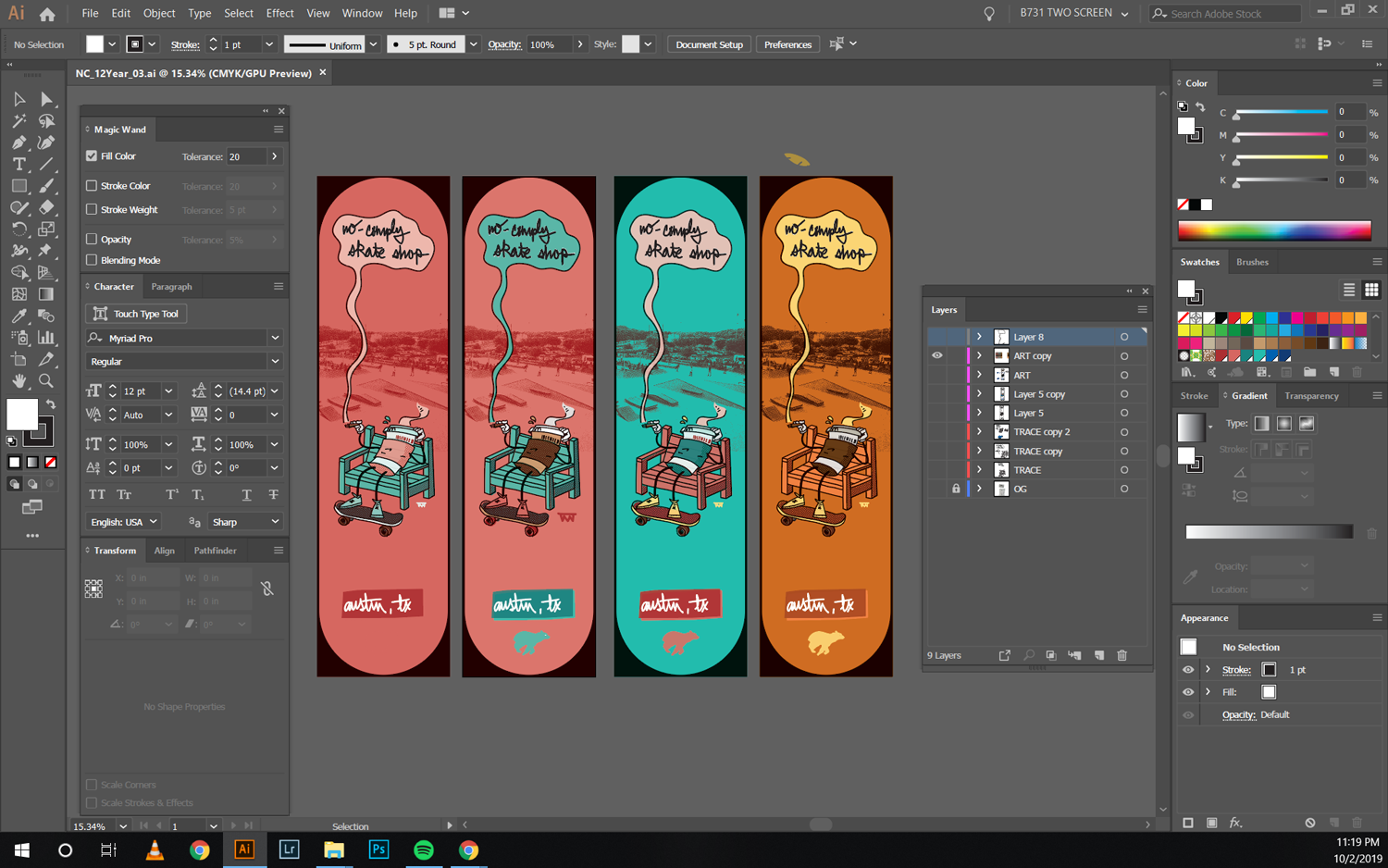Expand the Layer 5 copy layer
Image resolution: width=1388 pixels, height=868 pixels.
click(x=979, y=394)
